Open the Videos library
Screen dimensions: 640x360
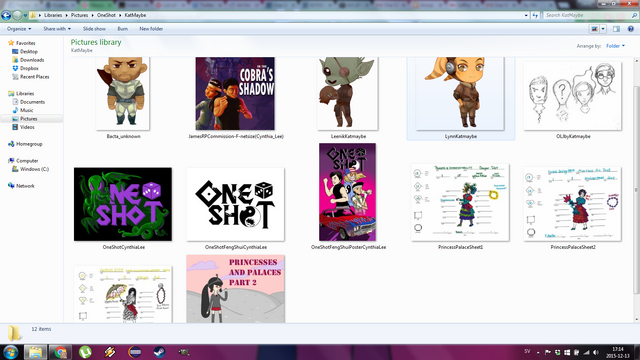(27, 127)
